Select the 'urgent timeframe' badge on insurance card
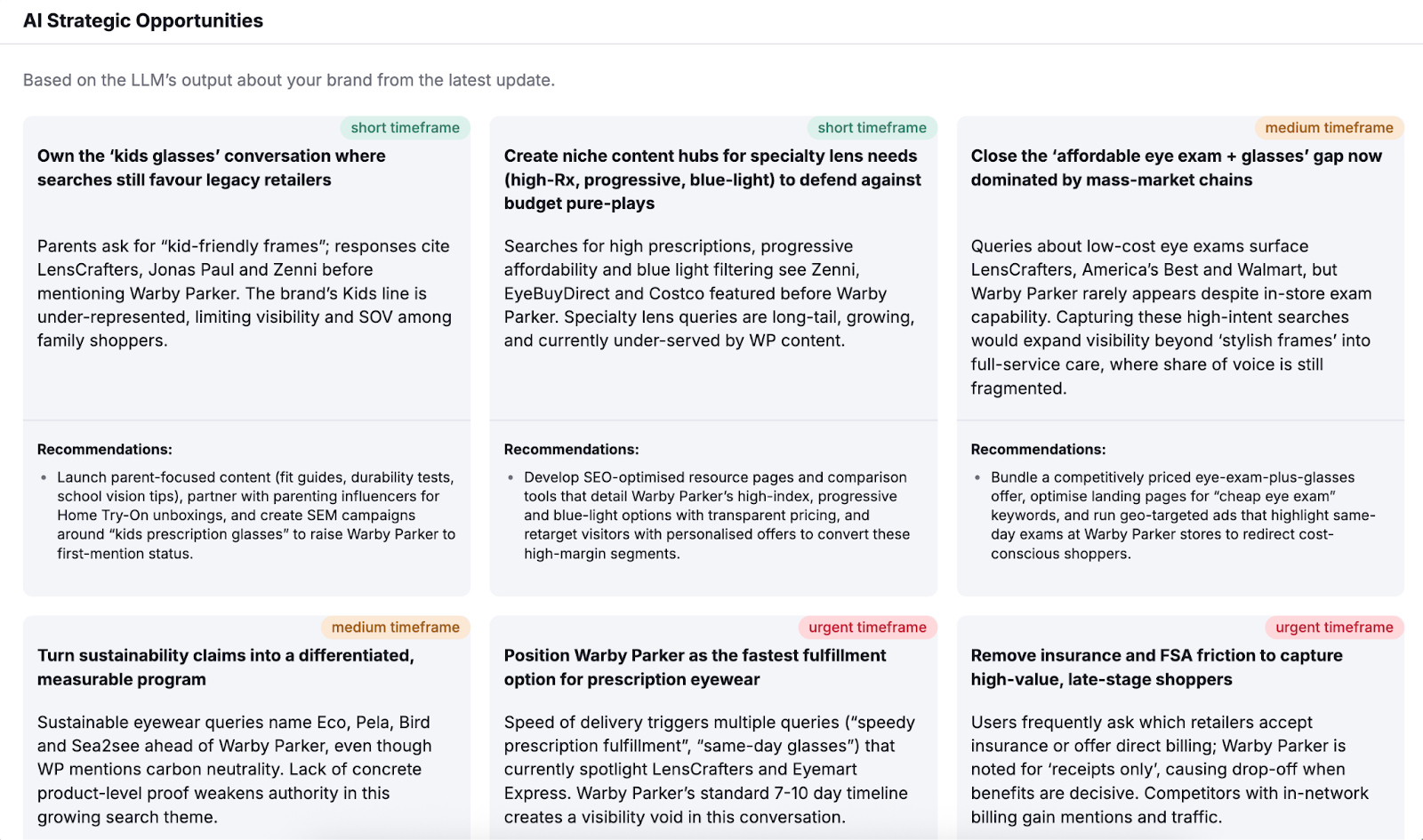Image resolution: width=1423 pixels, height=840 pixels. click(1334, 627)
